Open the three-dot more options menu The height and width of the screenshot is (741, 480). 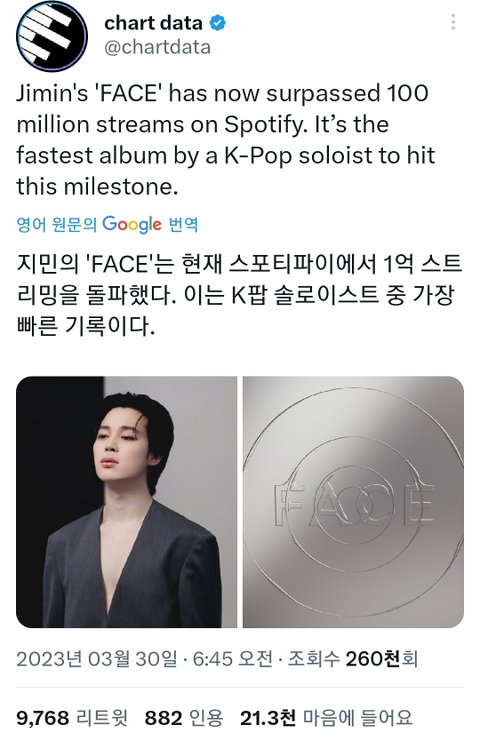[x=453, y=22]
